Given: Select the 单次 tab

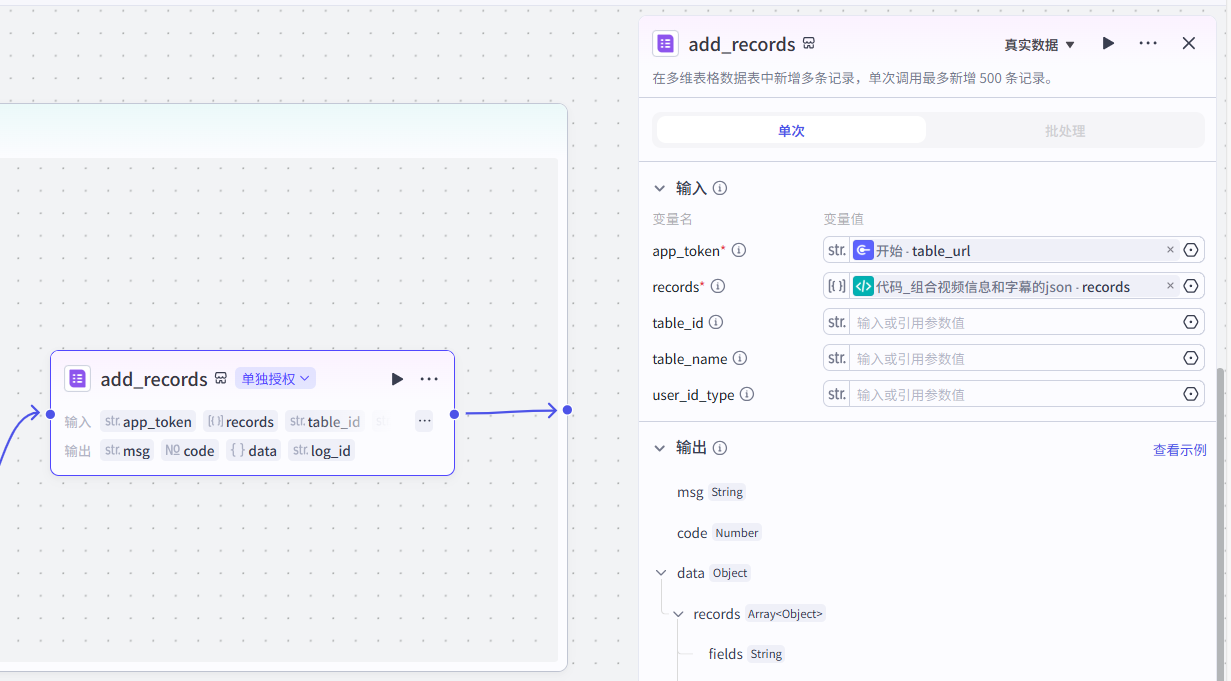Looking at the screenshot, I should tap(791, 131).
